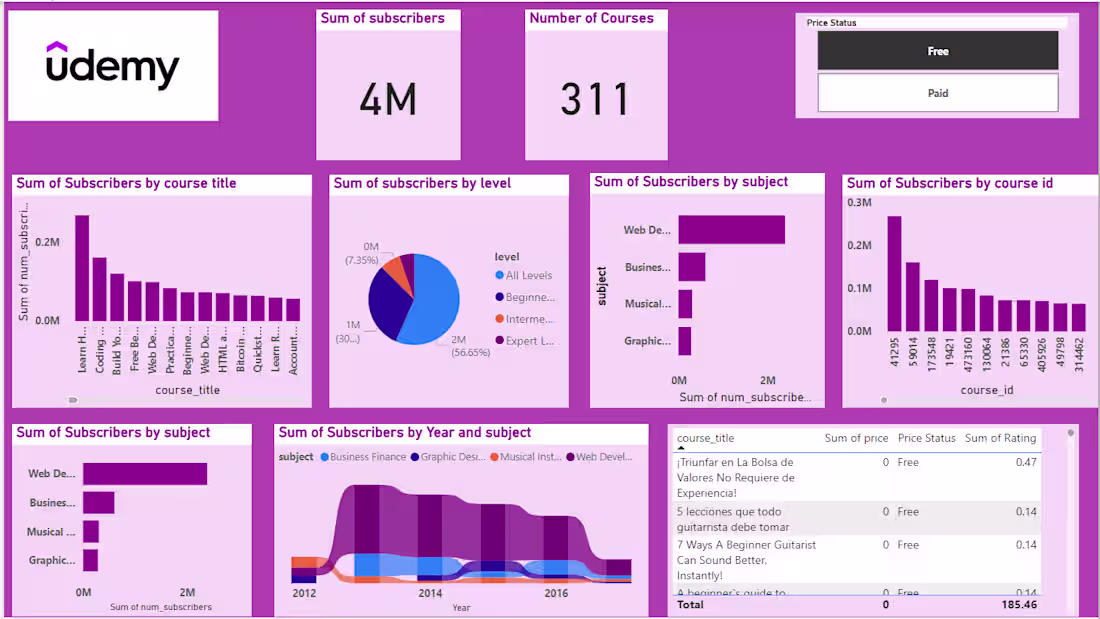Sort the table by Sum of Rating
Image resolution: width=1100 pixels, height=619 pixels.
tap(1000, 438)
